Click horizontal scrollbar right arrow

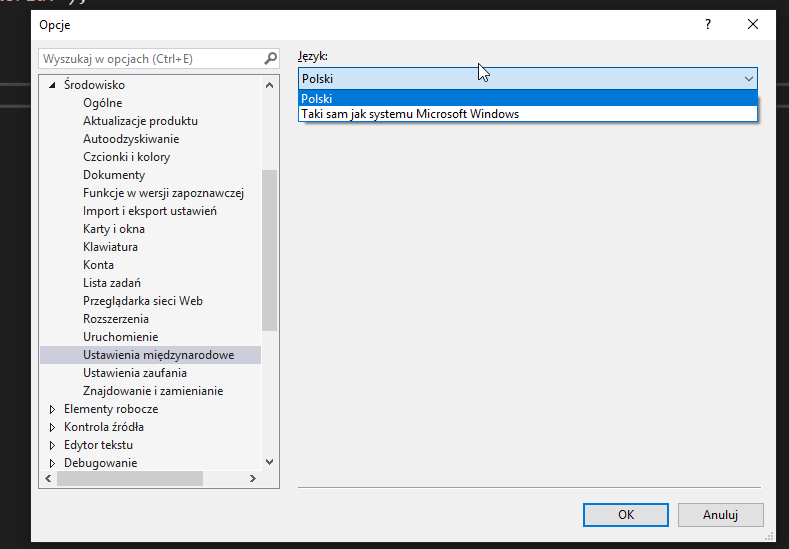click(253, 479)
